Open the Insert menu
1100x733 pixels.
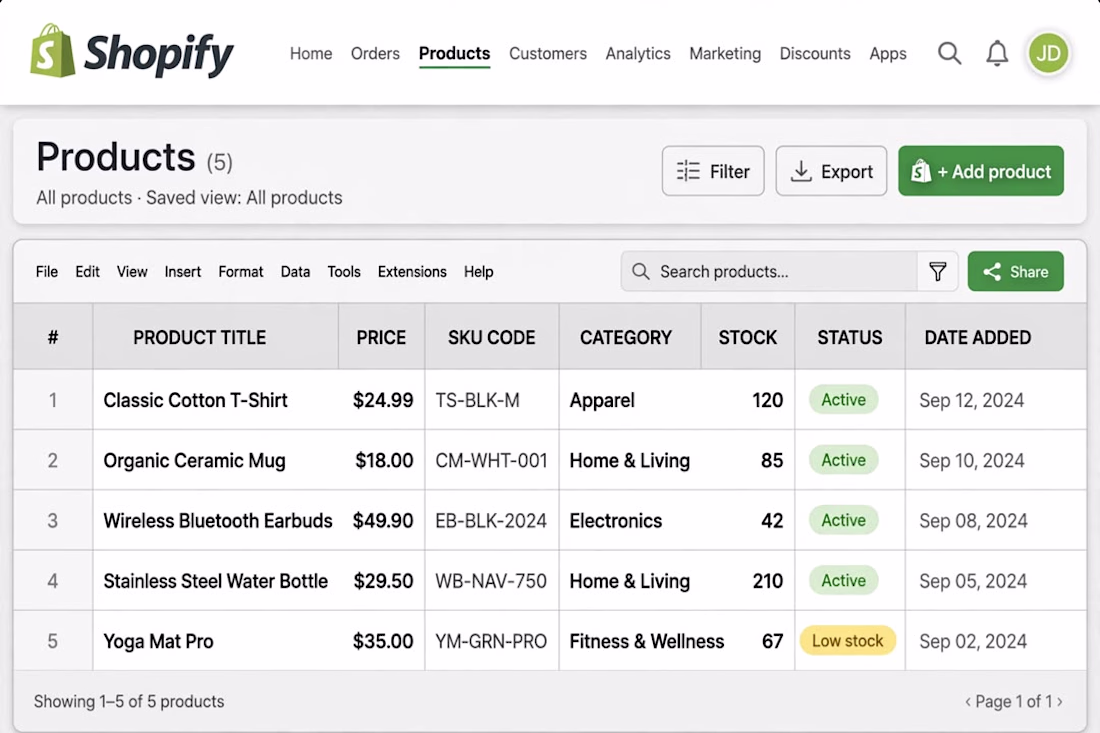182,271
